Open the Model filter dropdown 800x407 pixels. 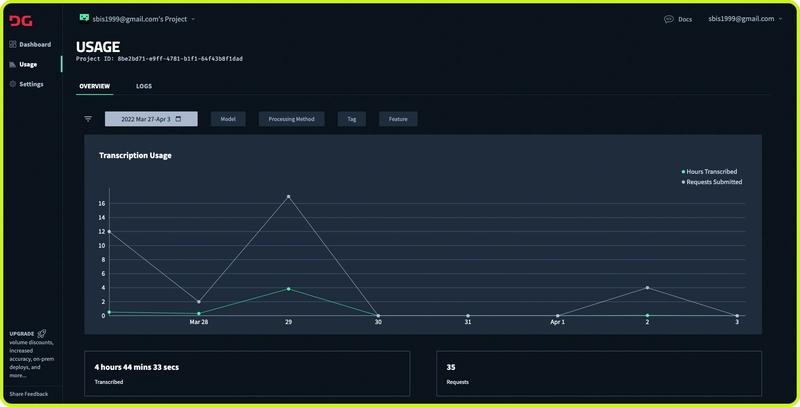(x=227, y=119)
